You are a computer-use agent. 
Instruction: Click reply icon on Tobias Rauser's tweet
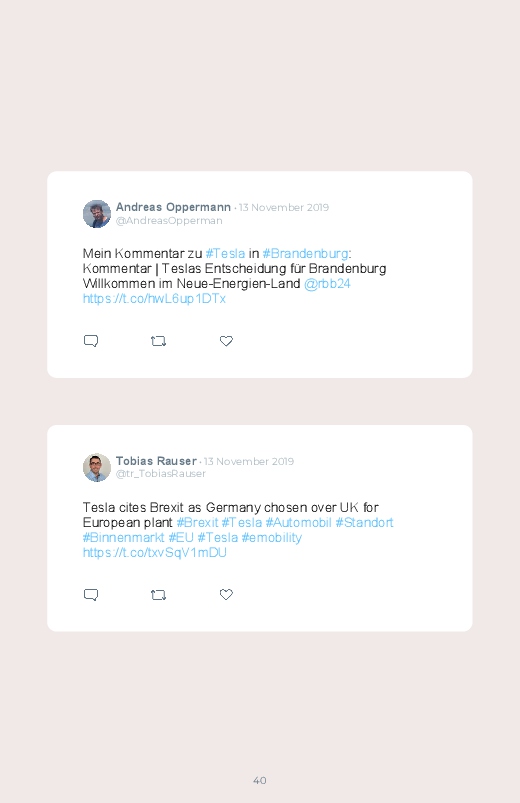(91, 595)
